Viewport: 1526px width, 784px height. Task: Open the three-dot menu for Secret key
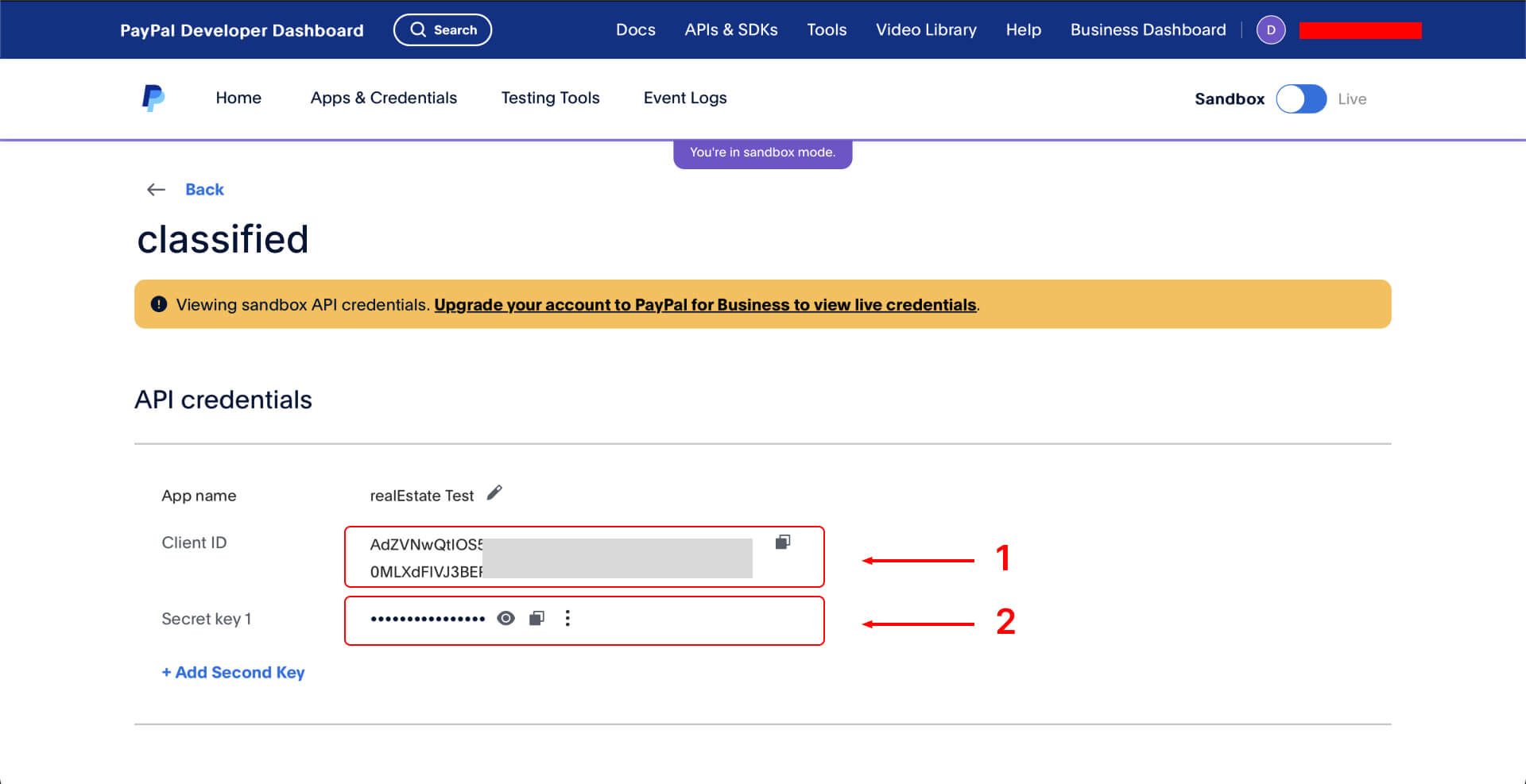pos(567,618)
